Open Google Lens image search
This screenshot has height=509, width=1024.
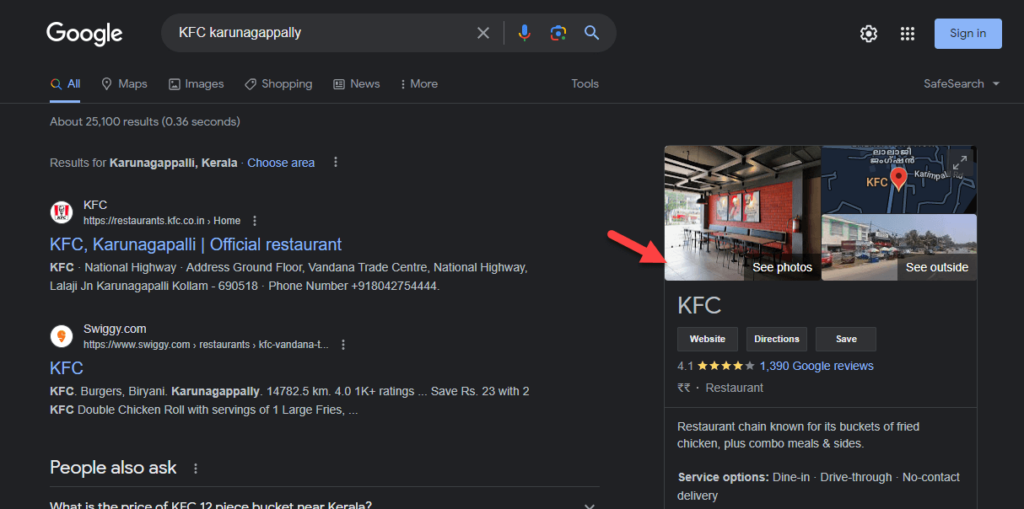558,33
